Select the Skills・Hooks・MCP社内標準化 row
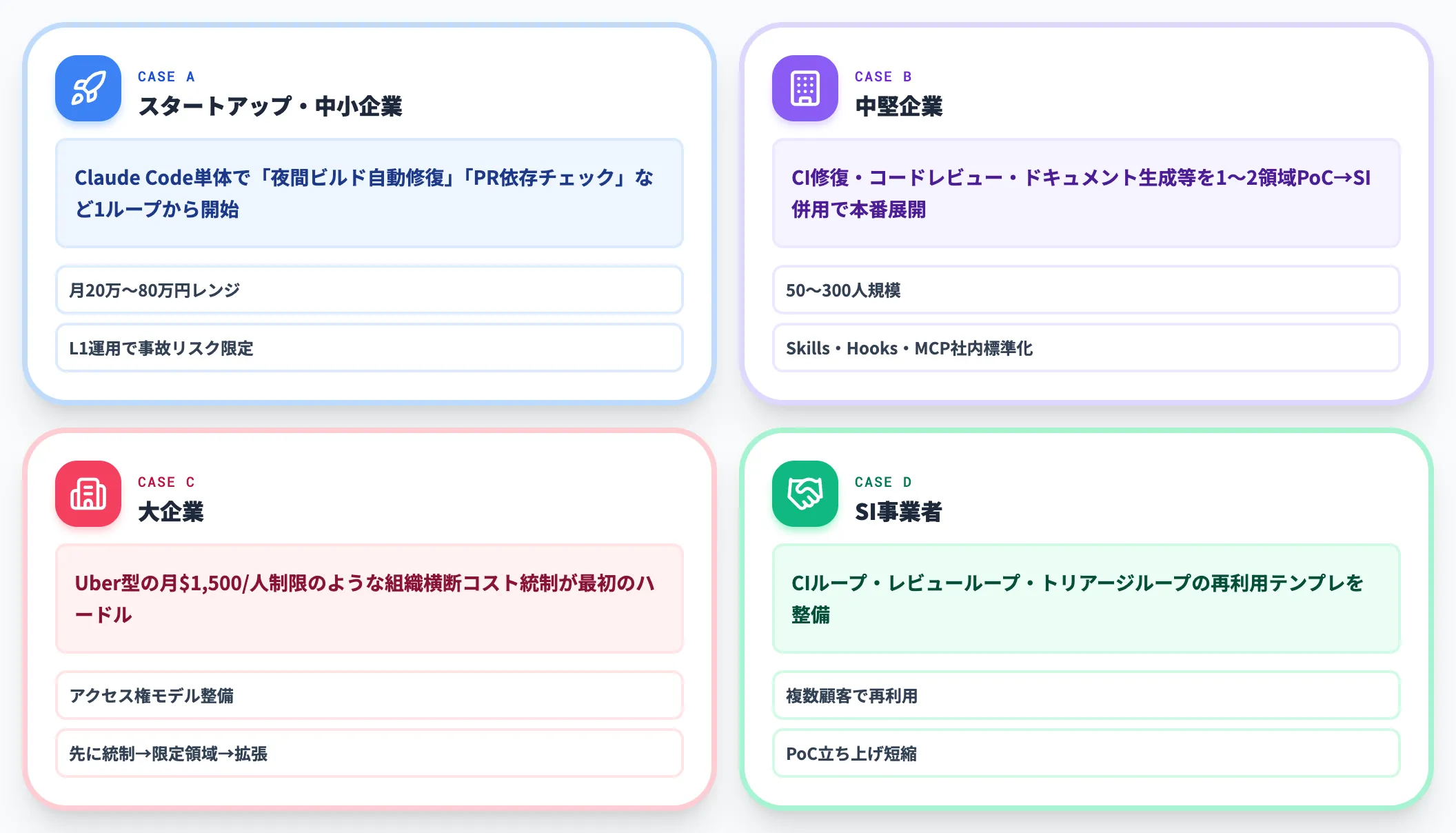Viewport: 1456px width, 833px height. pos(1086,348)
